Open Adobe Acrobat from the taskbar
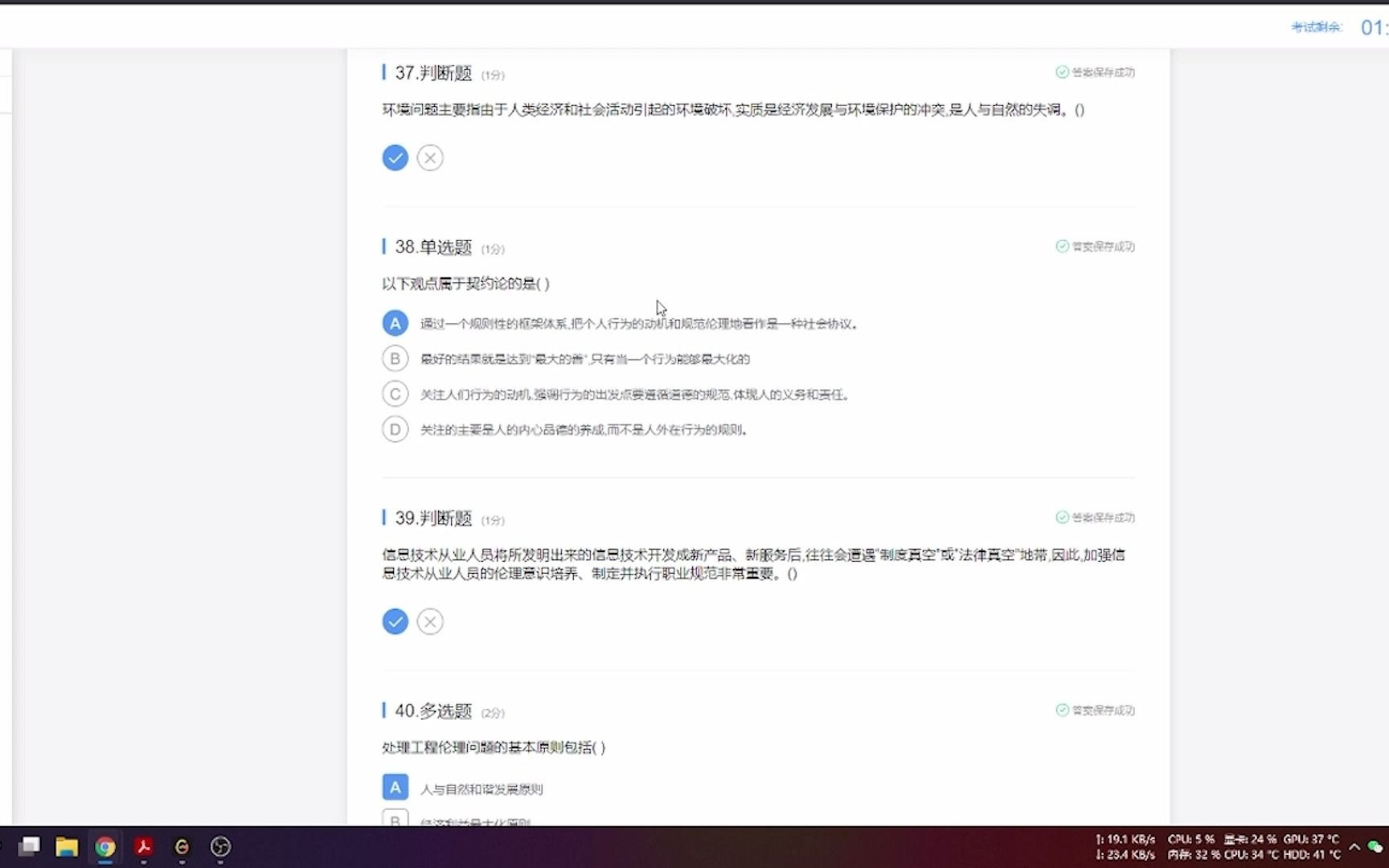The image size is (1389, 868). (x=144, y=846)
